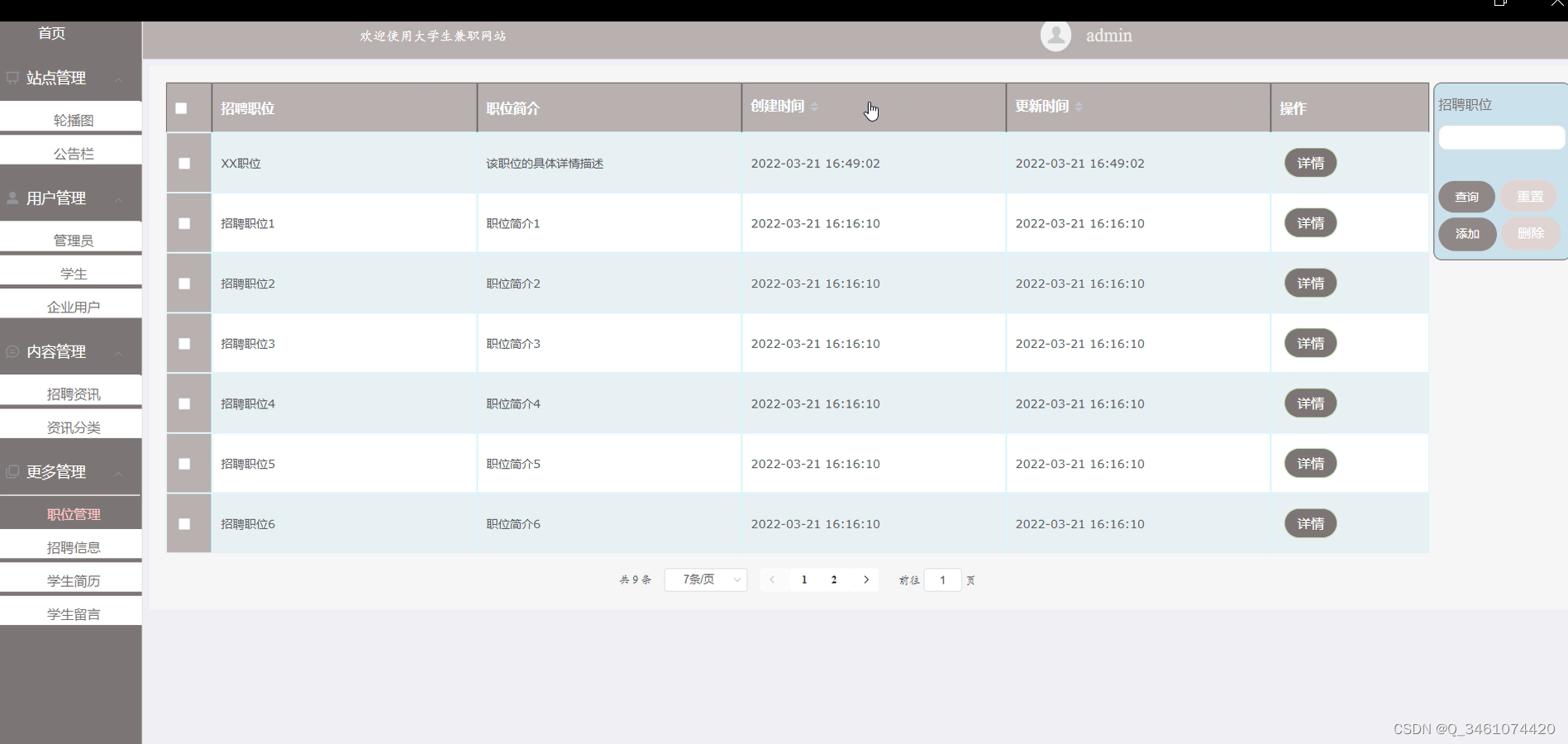Click the 查询 search button

[x=1466, y=197]
